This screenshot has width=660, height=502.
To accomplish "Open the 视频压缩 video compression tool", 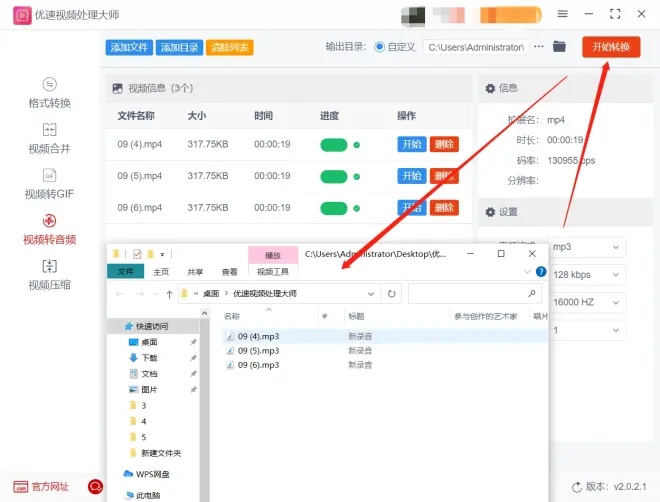I will tap(49, 274).
